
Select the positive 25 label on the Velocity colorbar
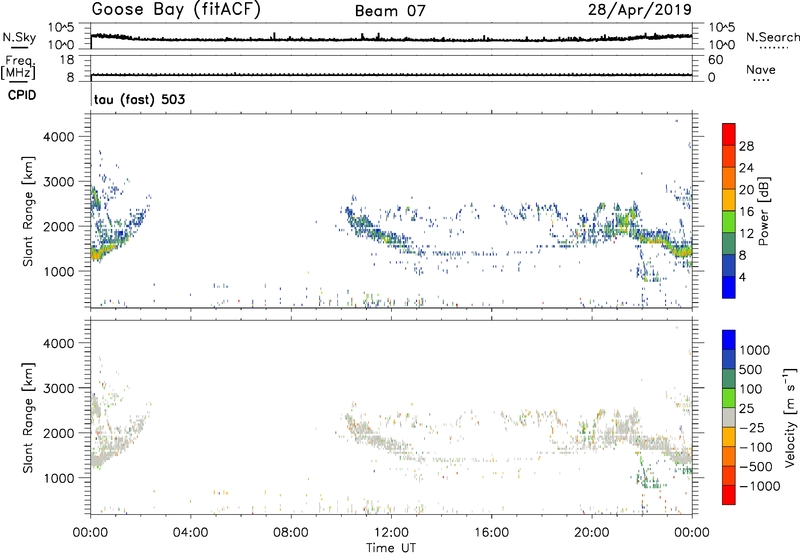tap(747, 408)
